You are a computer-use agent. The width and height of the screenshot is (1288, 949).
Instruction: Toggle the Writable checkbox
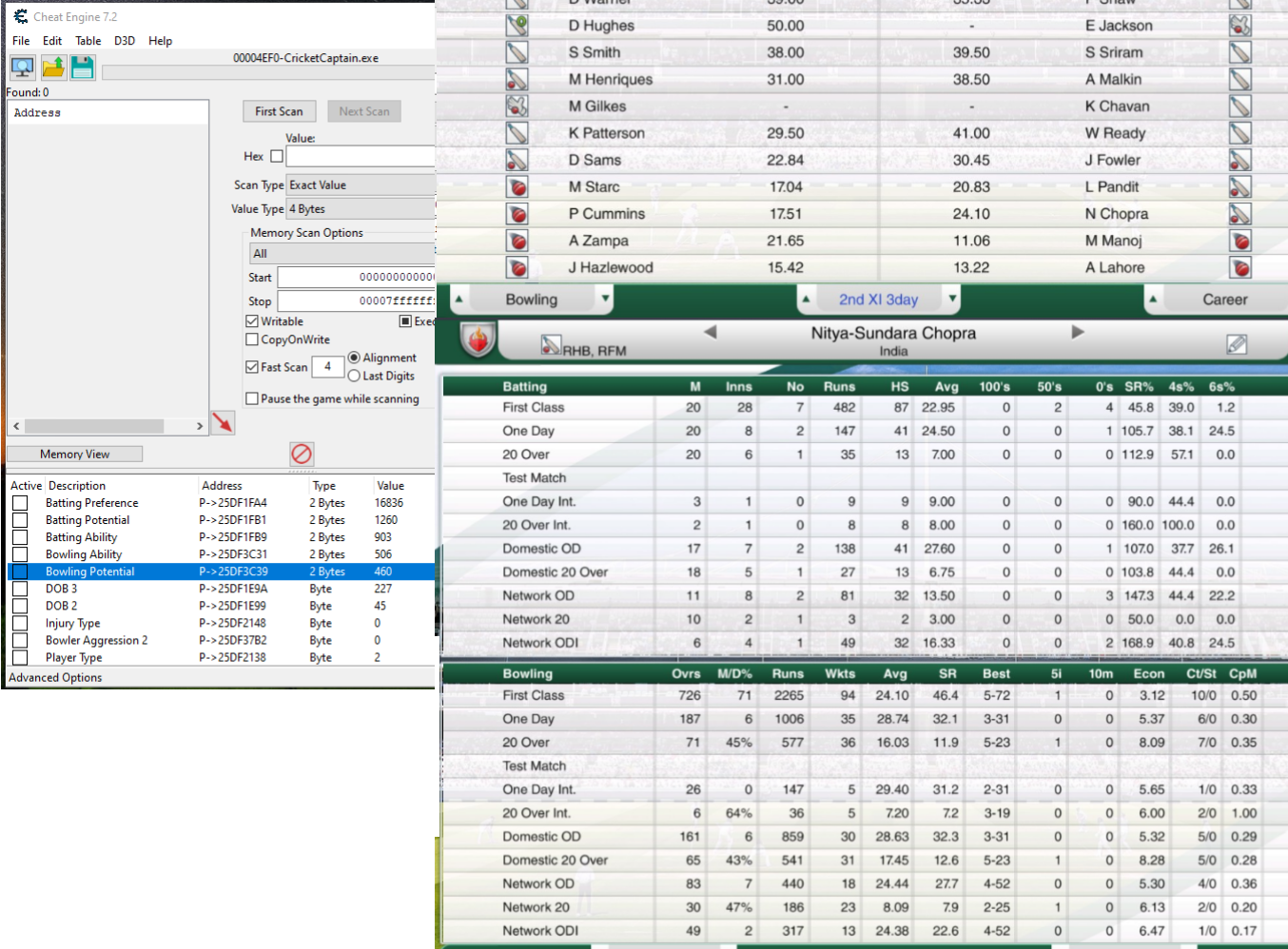[252, 321]
